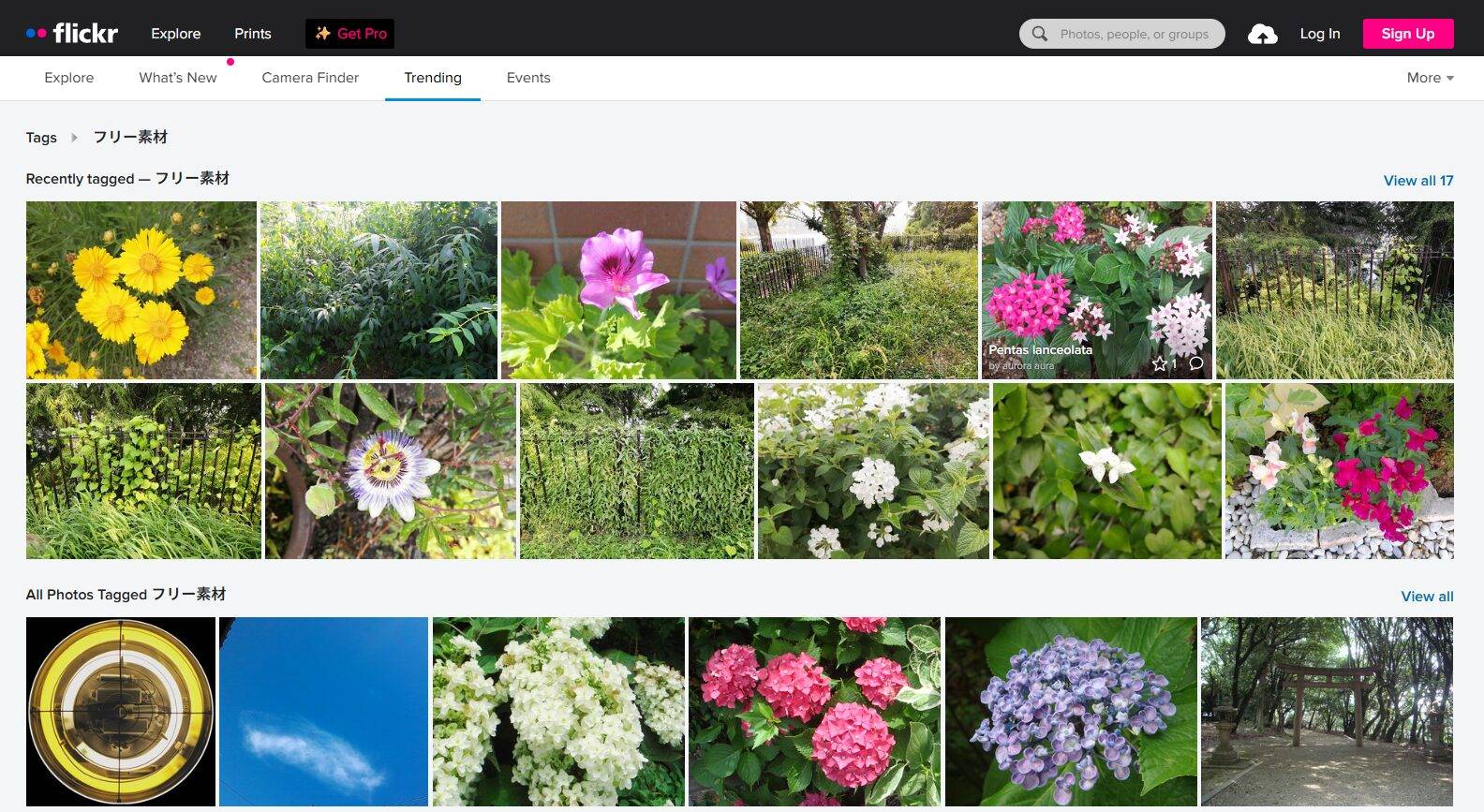1484x812 pixels.
Task: Open the Events tab
Action: 528,78
